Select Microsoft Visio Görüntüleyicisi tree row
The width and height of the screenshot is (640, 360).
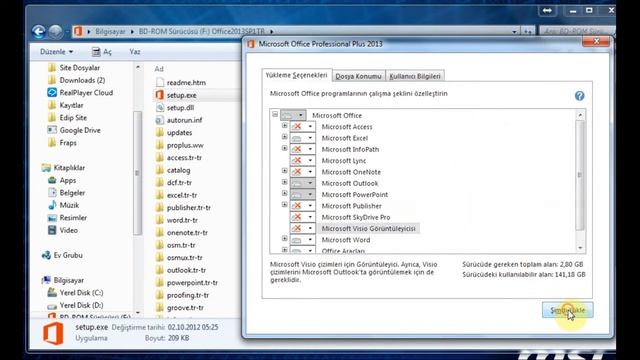point(369,229)
